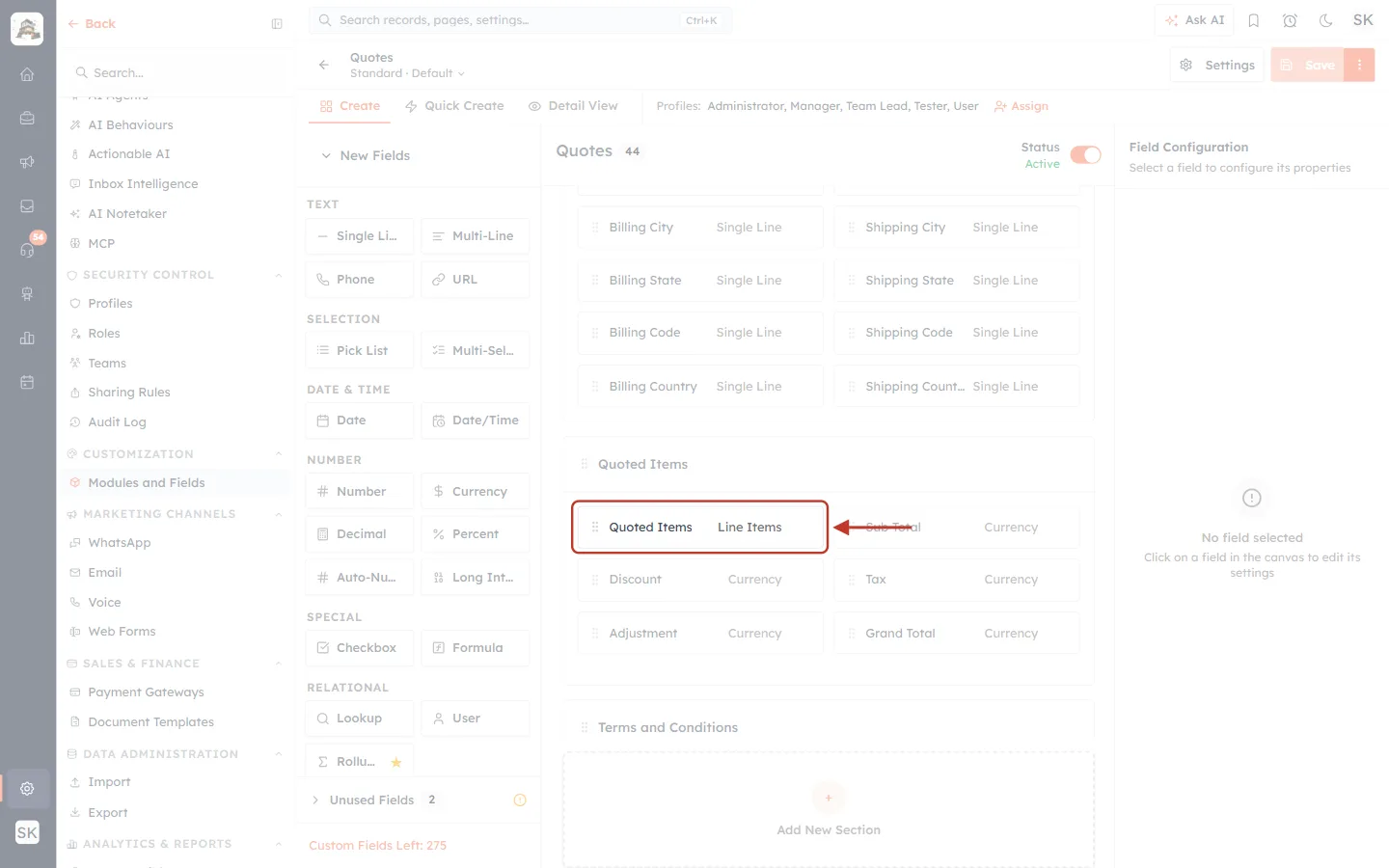
Task: Pick the Formula field type
Action: tap(476, 648)
